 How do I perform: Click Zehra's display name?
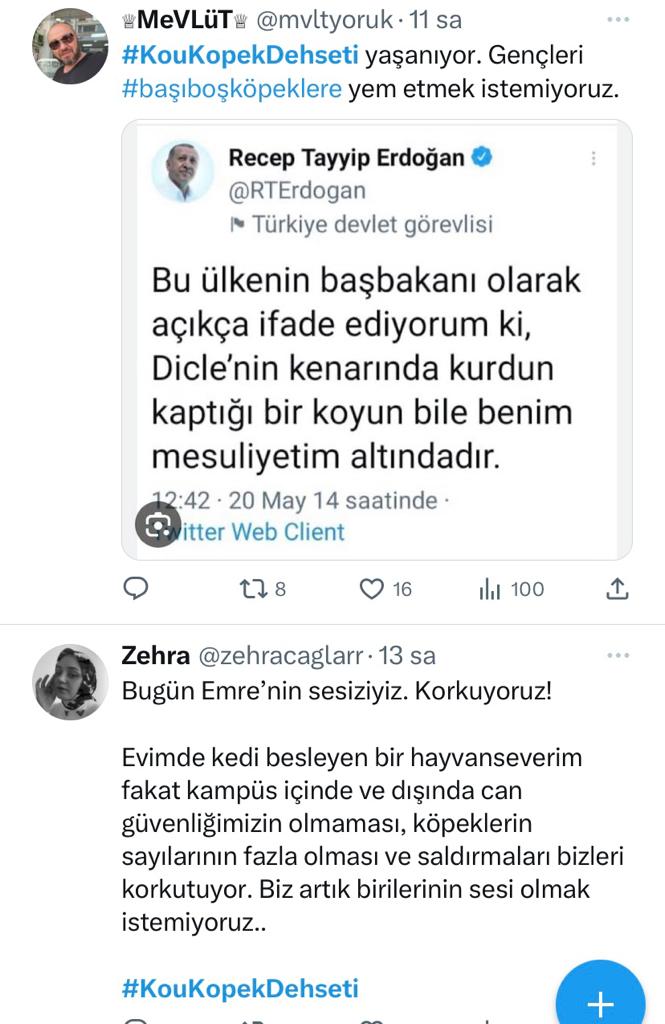click(x=155, y=656)
